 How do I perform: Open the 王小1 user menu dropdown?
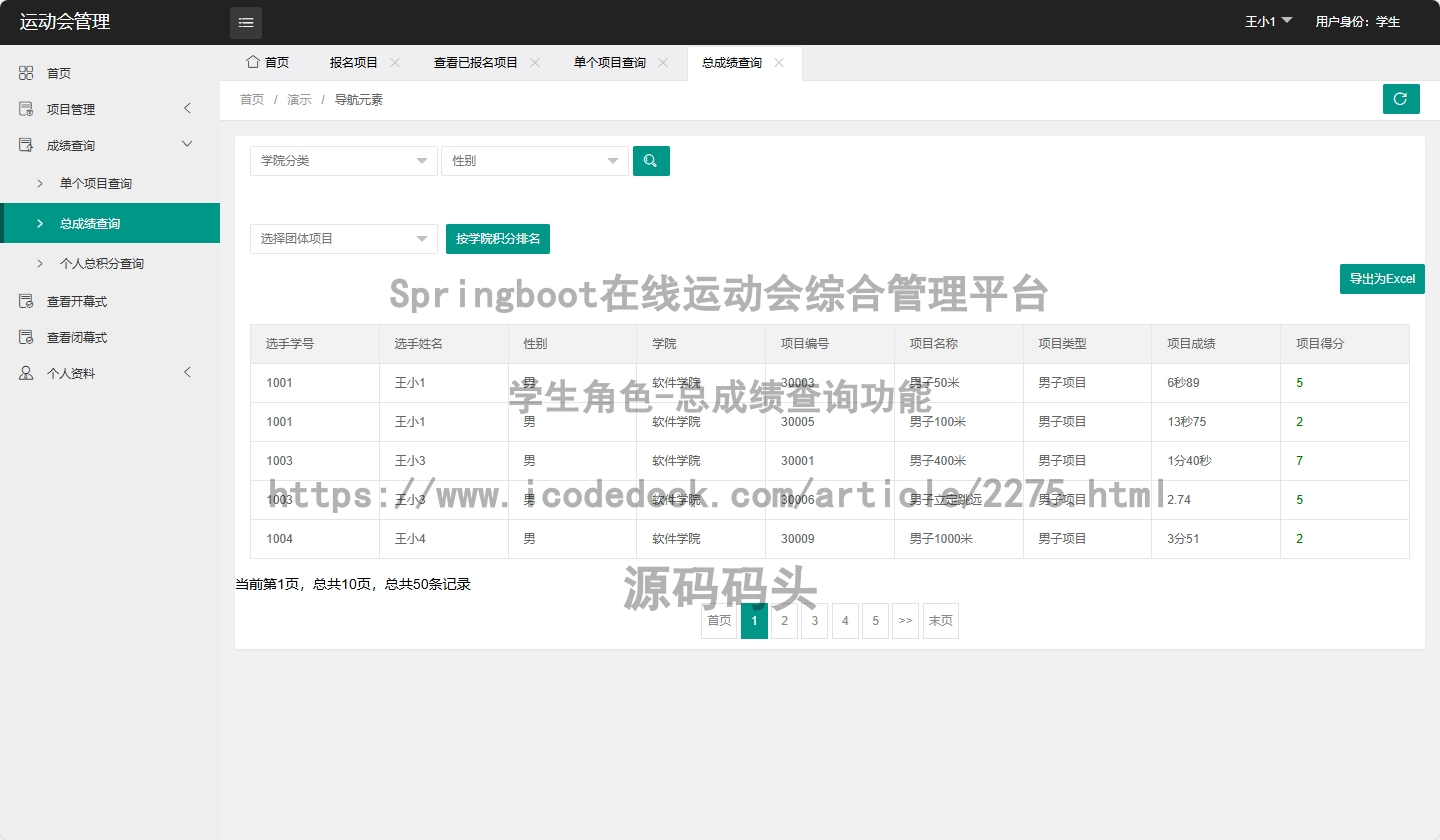[1269, 21]
